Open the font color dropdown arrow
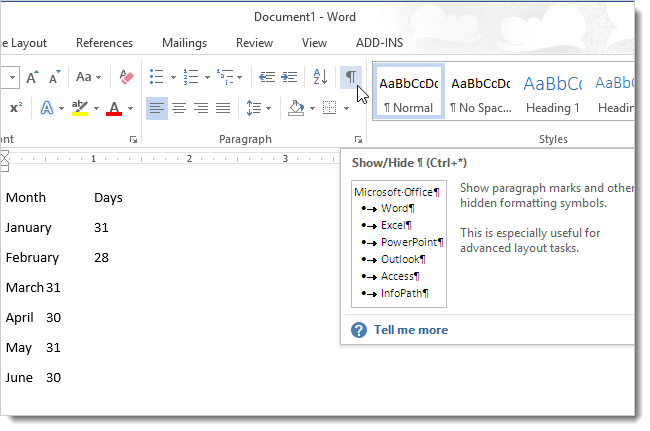The height and width of the screenshot is (431, 650). pyautogui.click(x=130, y=109)
